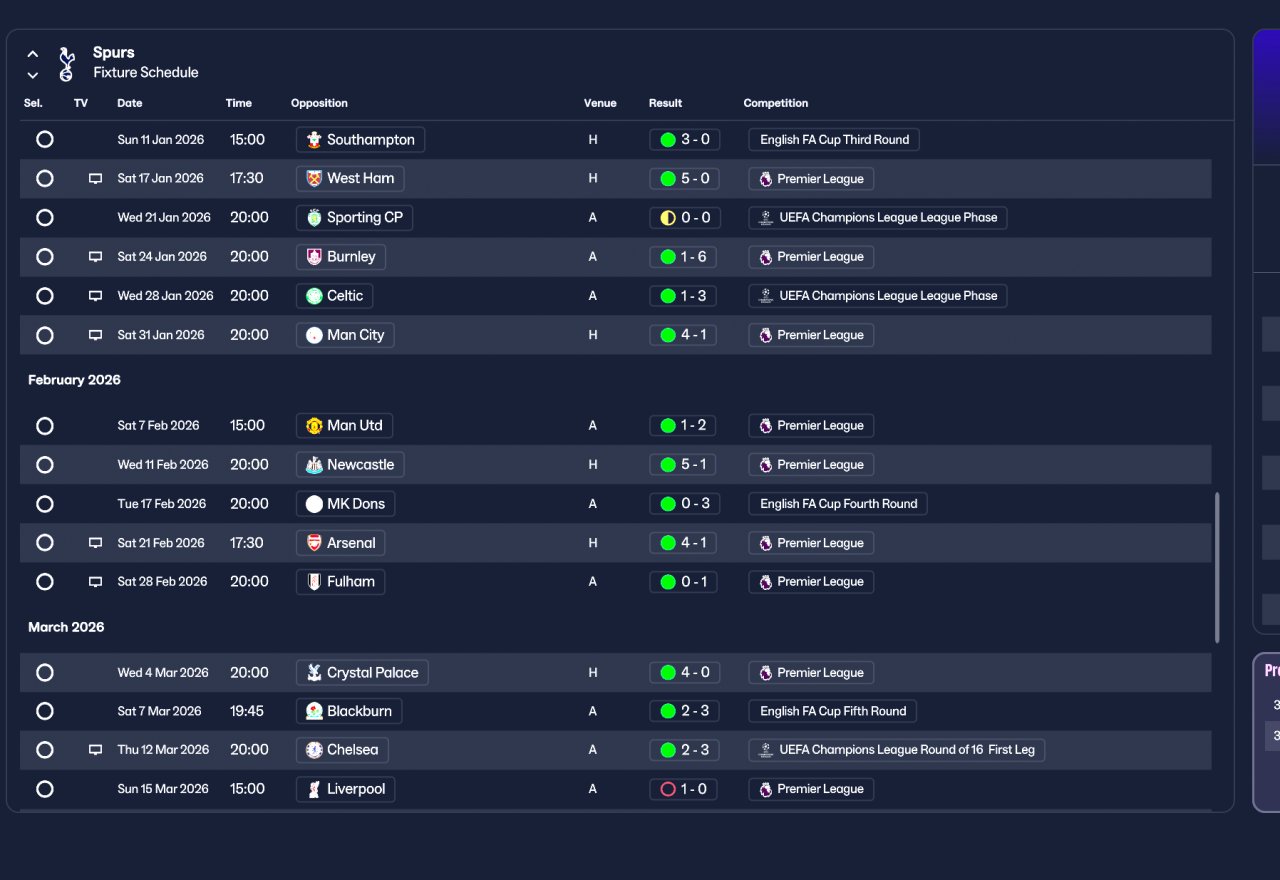This screenshot has height=880, width=1280.
Task: Open the 2 - 3 result against Blackburn
Action: point(684,711)
